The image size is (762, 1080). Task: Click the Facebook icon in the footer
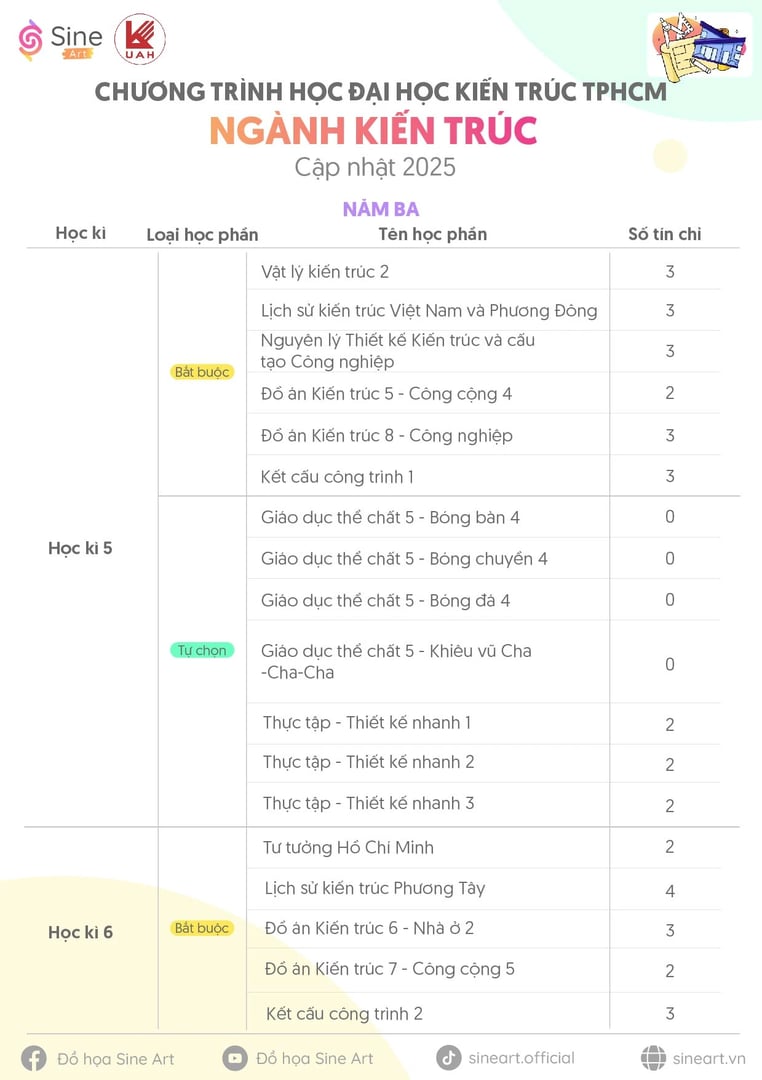[x=34, y=1059]
